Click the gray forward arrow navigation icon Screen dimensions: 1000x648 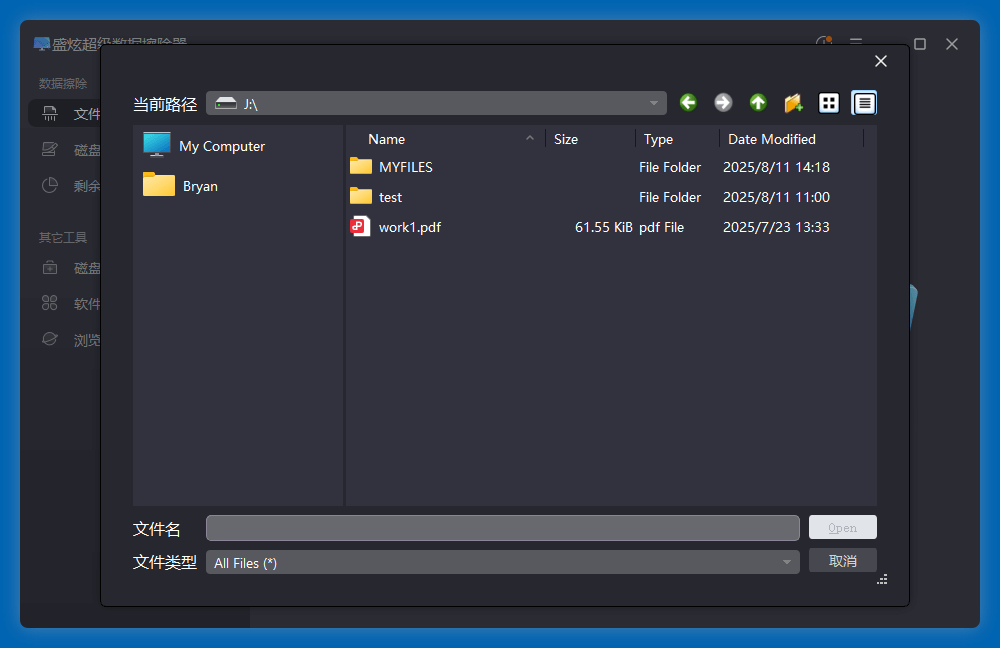(723, 103)
